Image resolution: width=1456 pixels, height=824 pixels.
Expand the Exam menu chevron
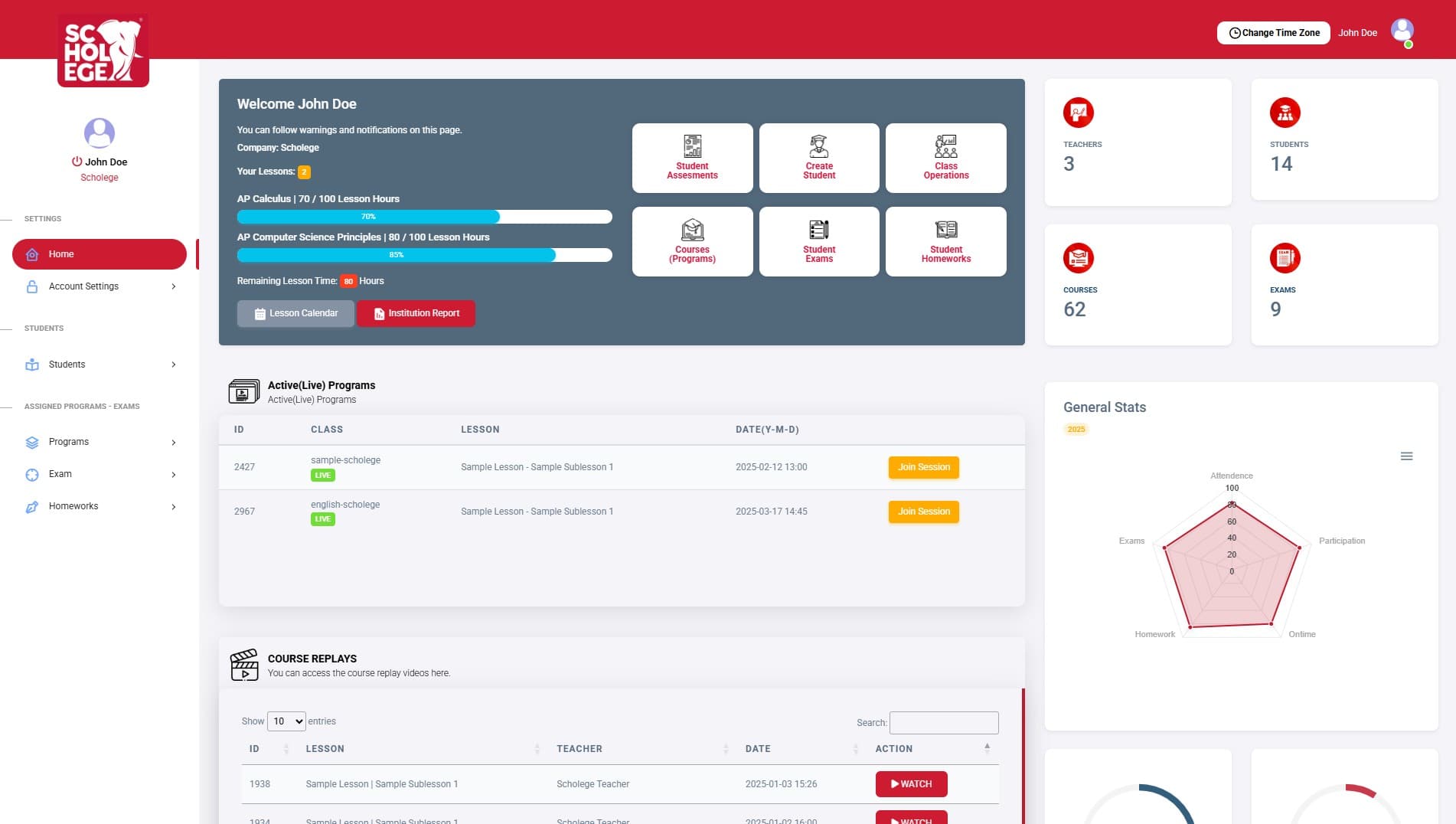[x=174, y=475]
